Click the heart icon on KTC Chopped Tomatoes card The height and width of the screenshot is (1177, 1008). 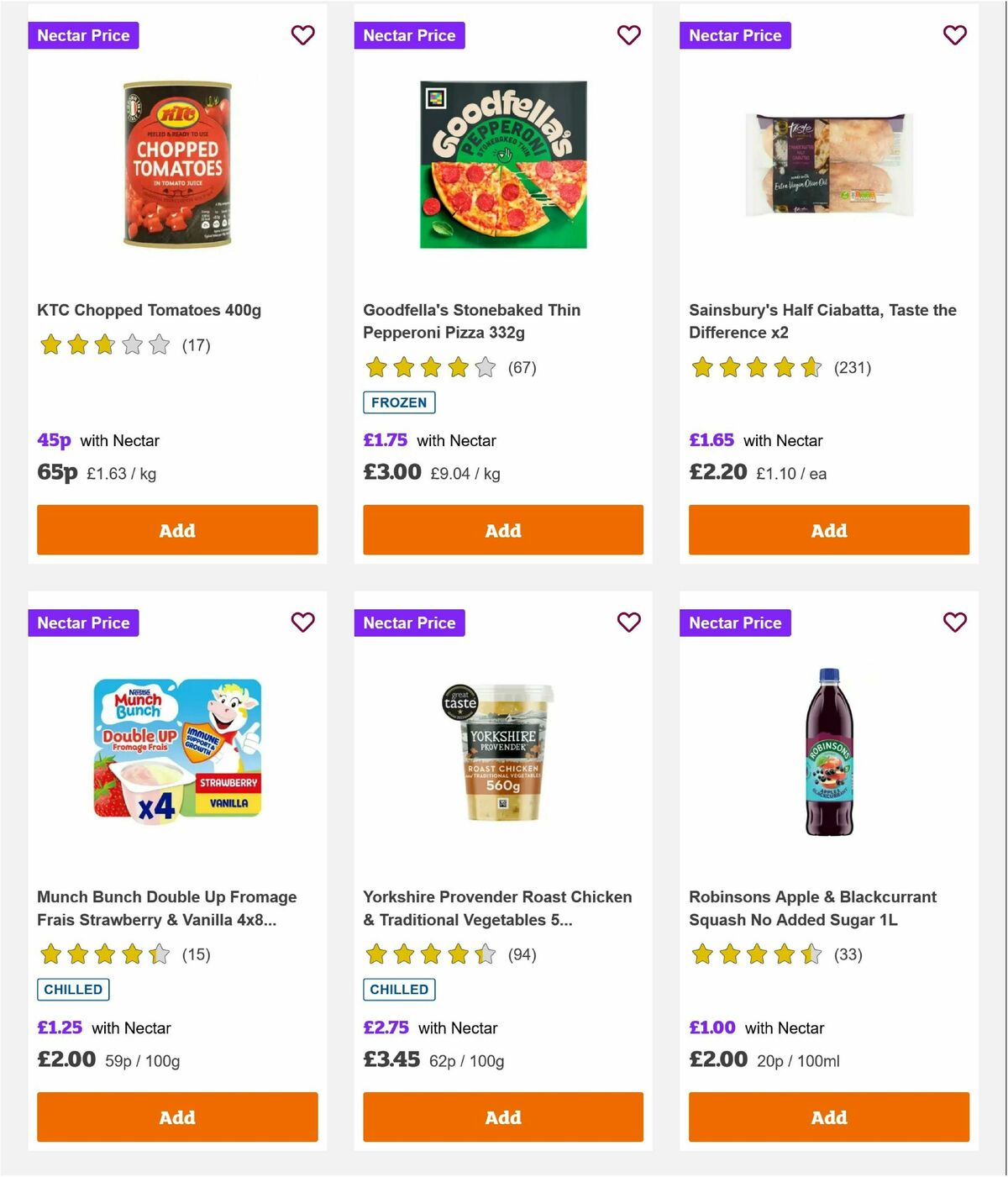[x=303, y=35]
